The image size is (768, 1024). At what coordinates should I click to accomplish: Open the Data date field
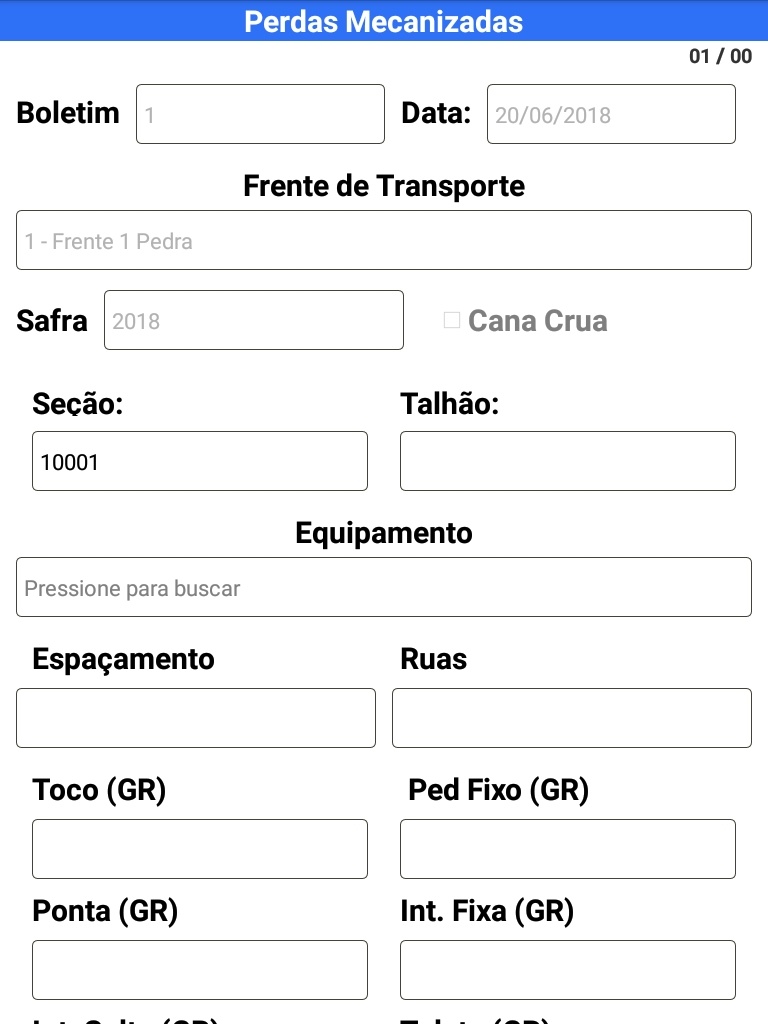pyautogui.click(x=611, y=114)
